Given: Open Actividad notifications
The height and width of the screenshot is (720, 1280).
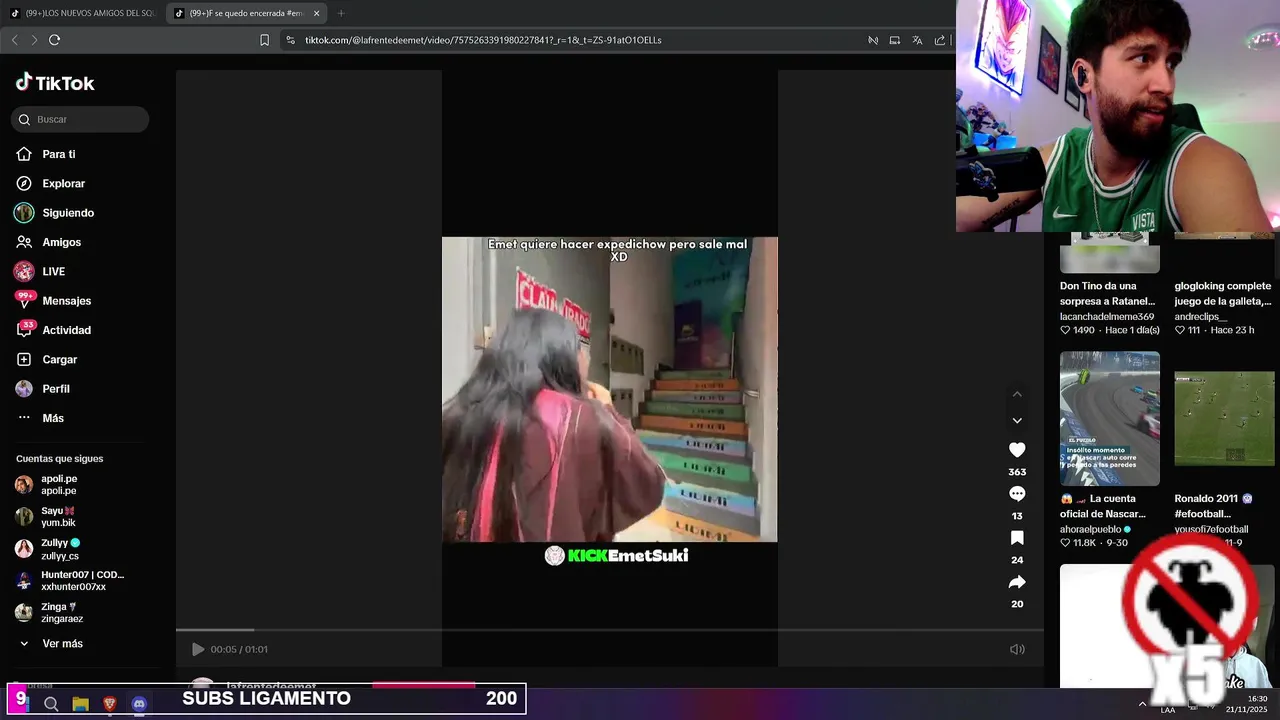Looking at the screenshot, I should (66, 330).
